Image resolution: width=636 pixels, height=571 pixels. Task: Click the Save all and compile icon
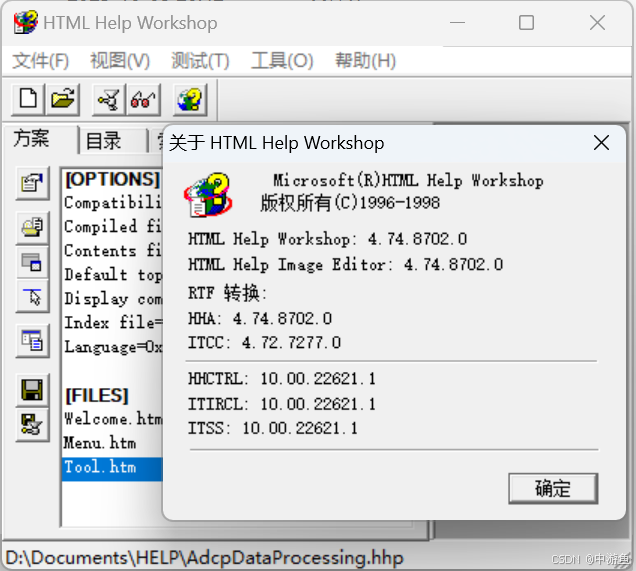(x=32, y=425)
